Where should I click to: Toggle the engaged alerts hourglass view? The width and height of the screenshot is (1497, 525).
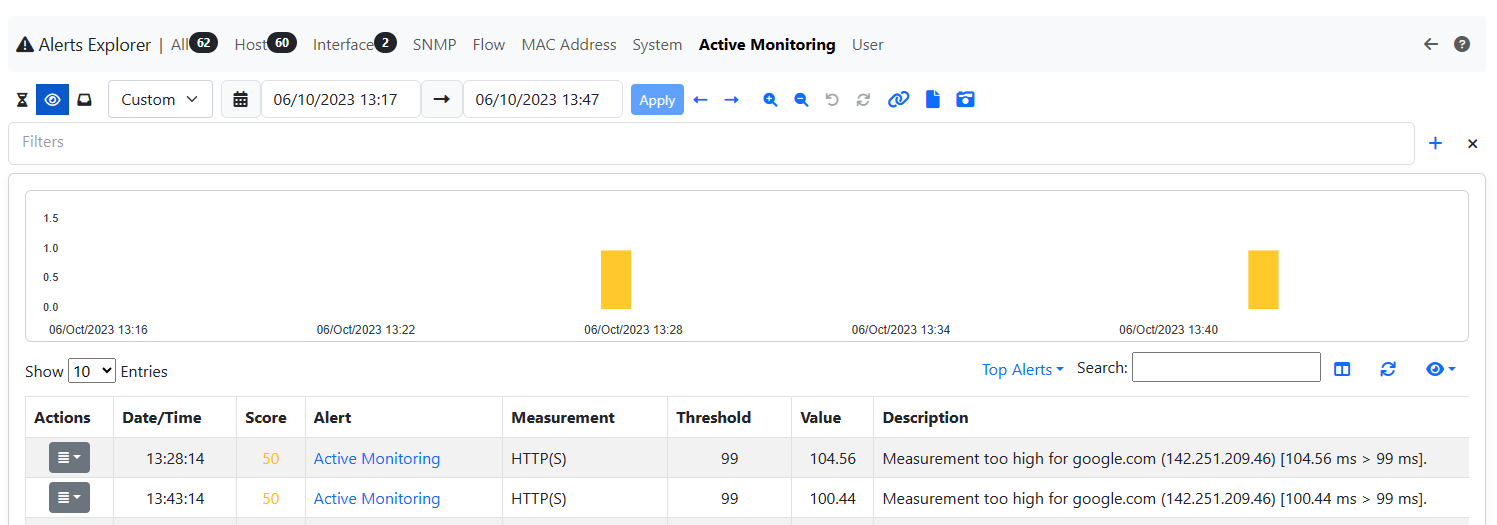22,100
